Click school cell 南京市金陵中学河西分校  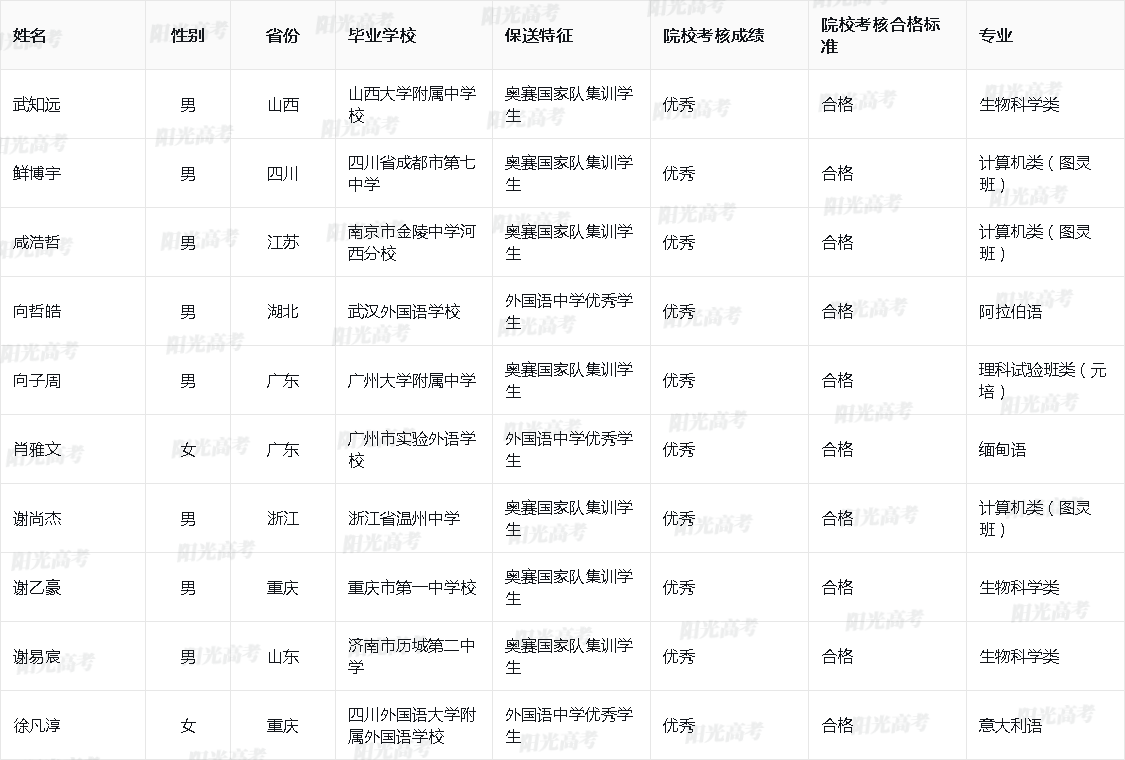pos(412,243)
